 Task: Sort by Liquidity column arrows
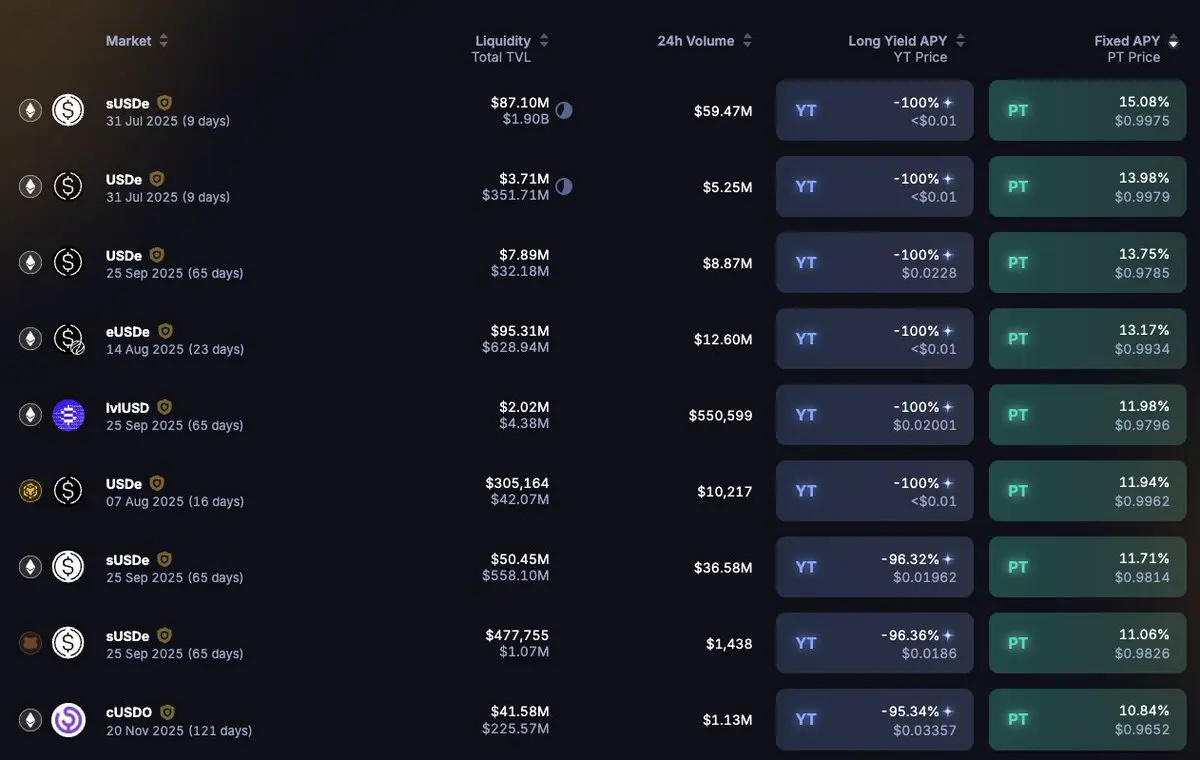click(x=544, y=41)
